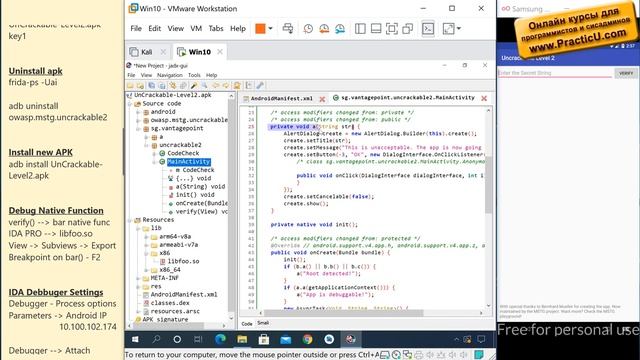Open File Explorer from guest taskbar
The image size is (640, 360).
pyautogui.click(x=242, y=339)
